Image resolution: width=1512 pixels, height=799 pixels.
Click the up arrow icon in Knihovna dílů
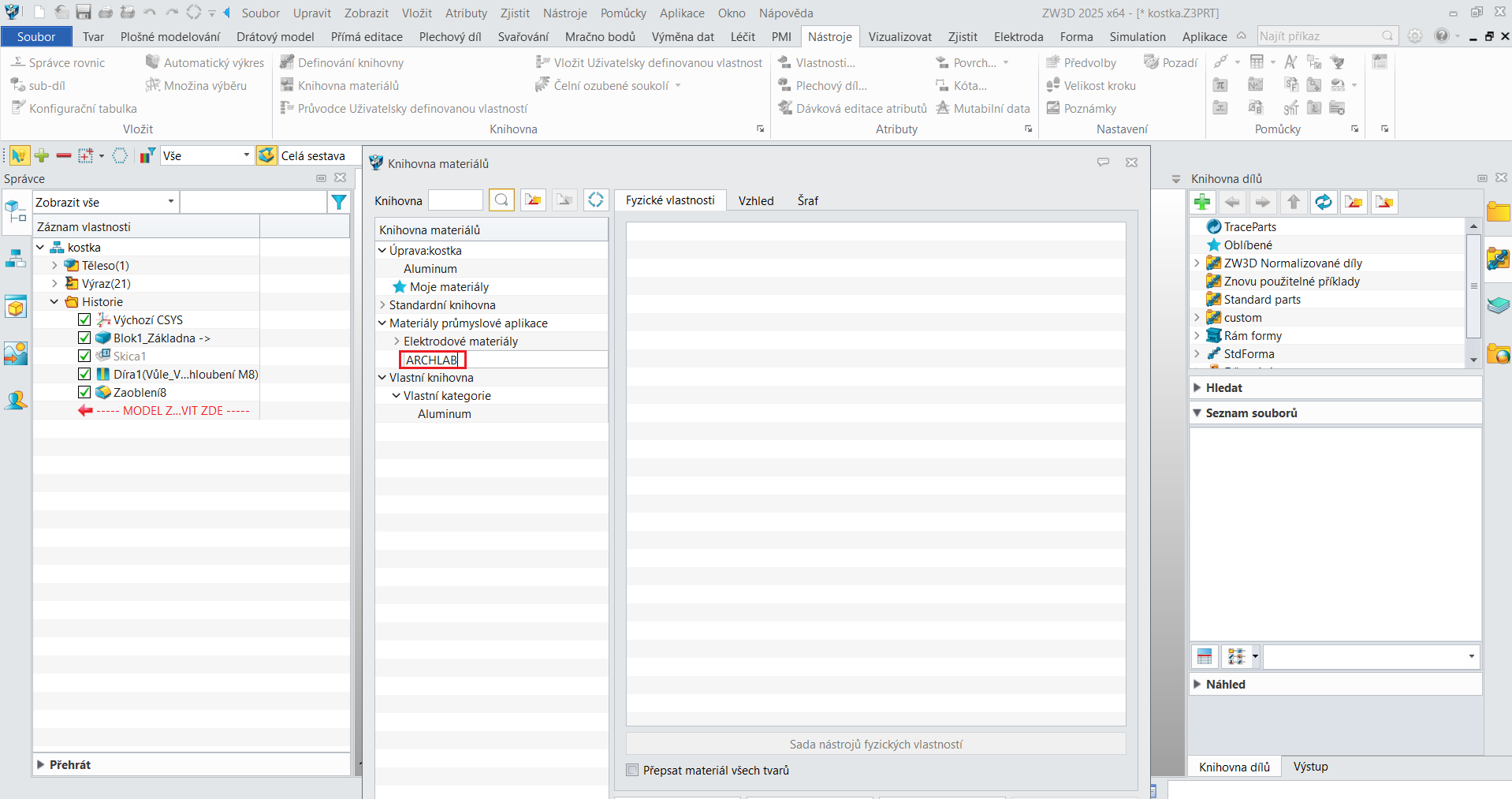(1294, 203)
